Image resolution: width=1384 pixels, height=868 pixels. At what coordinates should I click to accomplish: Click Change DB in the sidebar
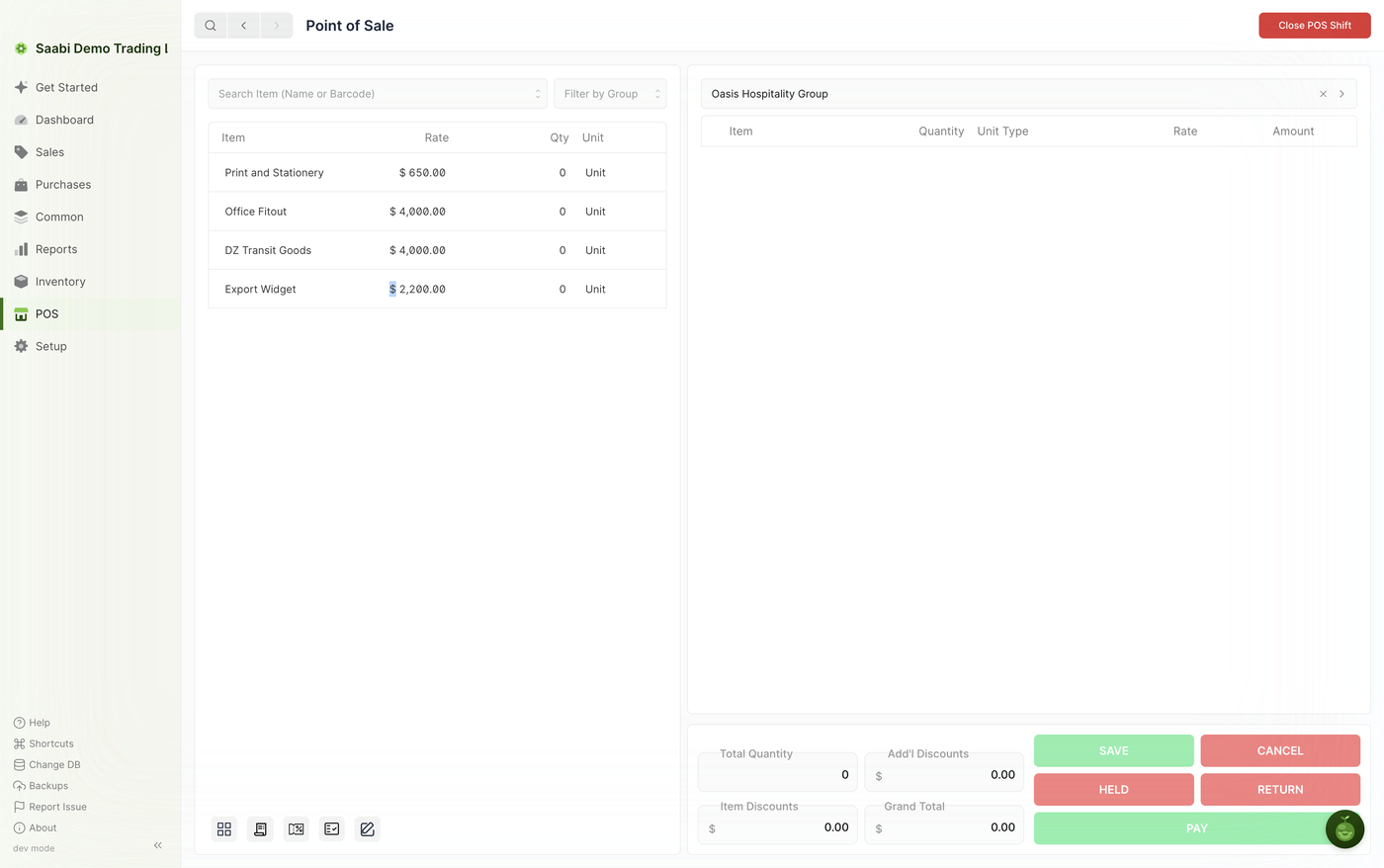pos(46,765)
